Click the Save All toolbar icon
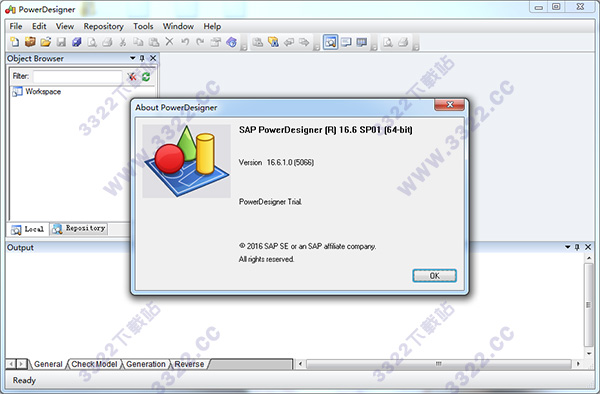600x394 pixels. pos(77,42)
